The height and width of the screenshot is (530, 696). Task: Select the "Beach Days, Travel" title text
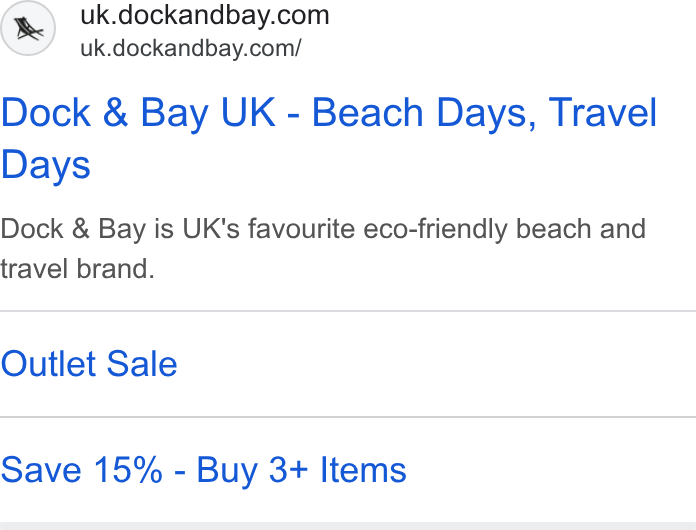[484, 113]
